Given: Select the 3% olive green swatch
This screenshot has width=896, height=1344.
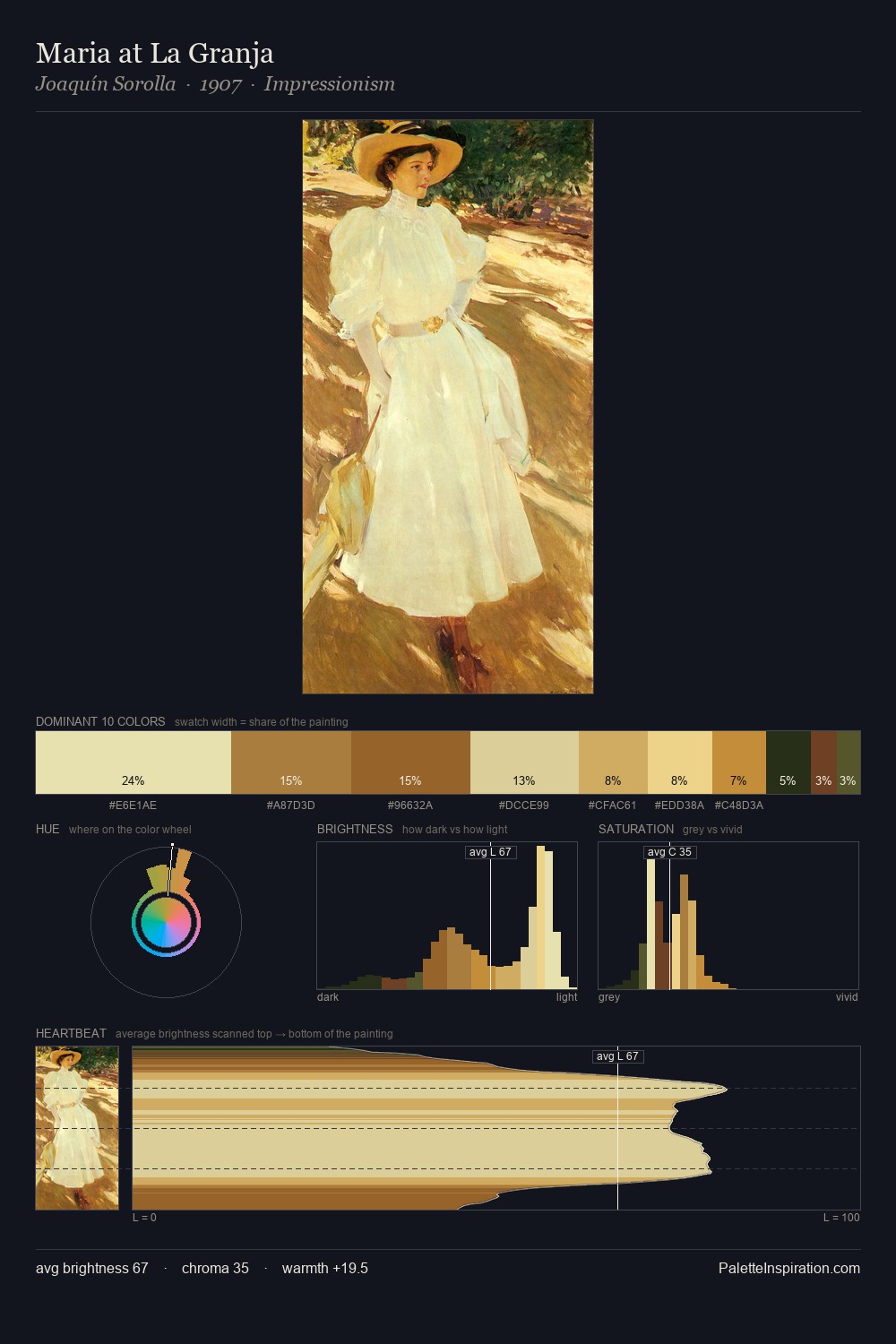Looking at the screenshot, I should pyautogui.click(x=849, y=762).
